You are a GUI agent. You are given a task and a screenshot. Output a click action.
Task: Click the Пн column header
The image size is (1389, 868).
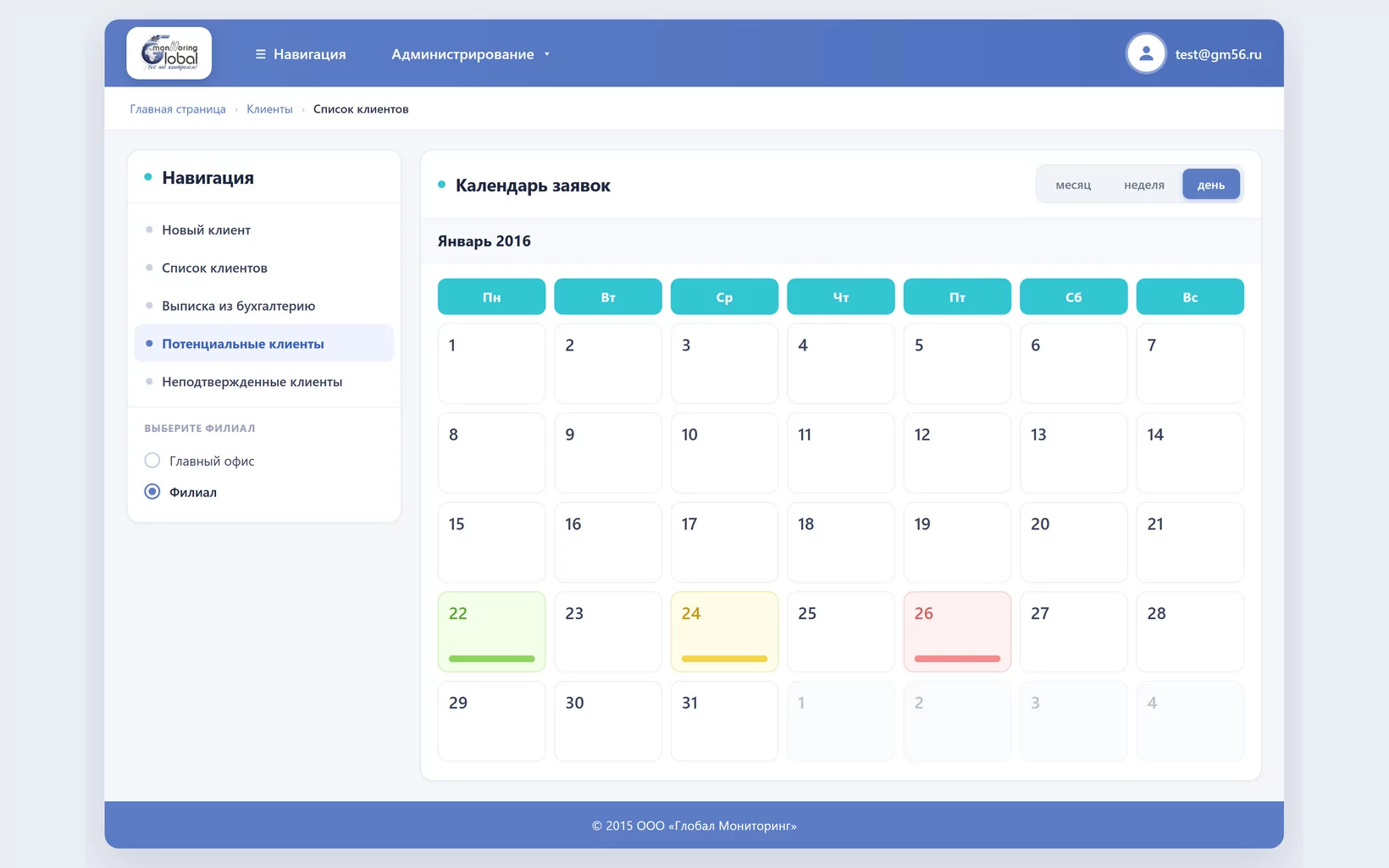tap(492, 297)
